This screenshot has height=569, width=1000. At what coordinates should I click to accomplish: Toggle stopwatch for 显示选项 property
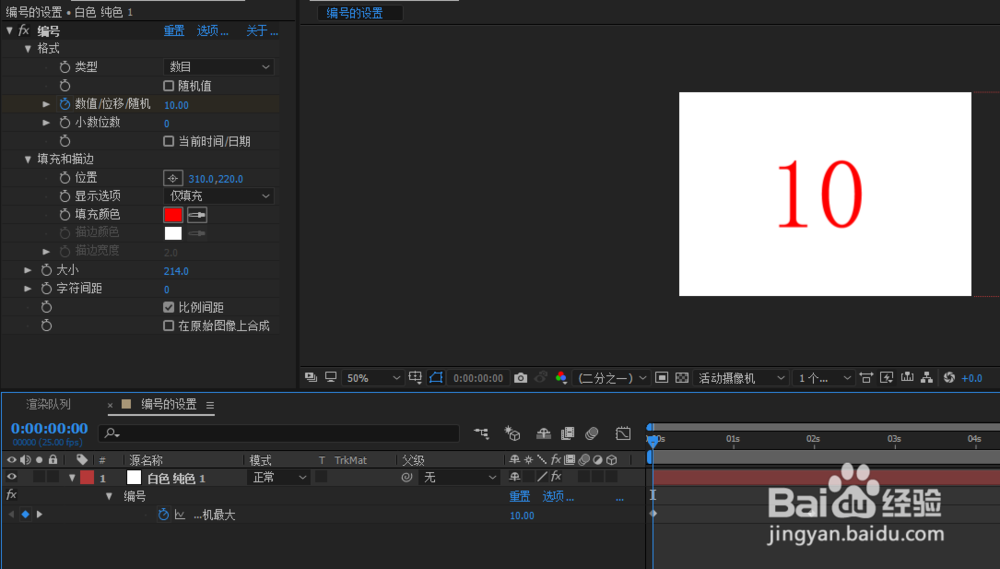[x=64, y=196]
